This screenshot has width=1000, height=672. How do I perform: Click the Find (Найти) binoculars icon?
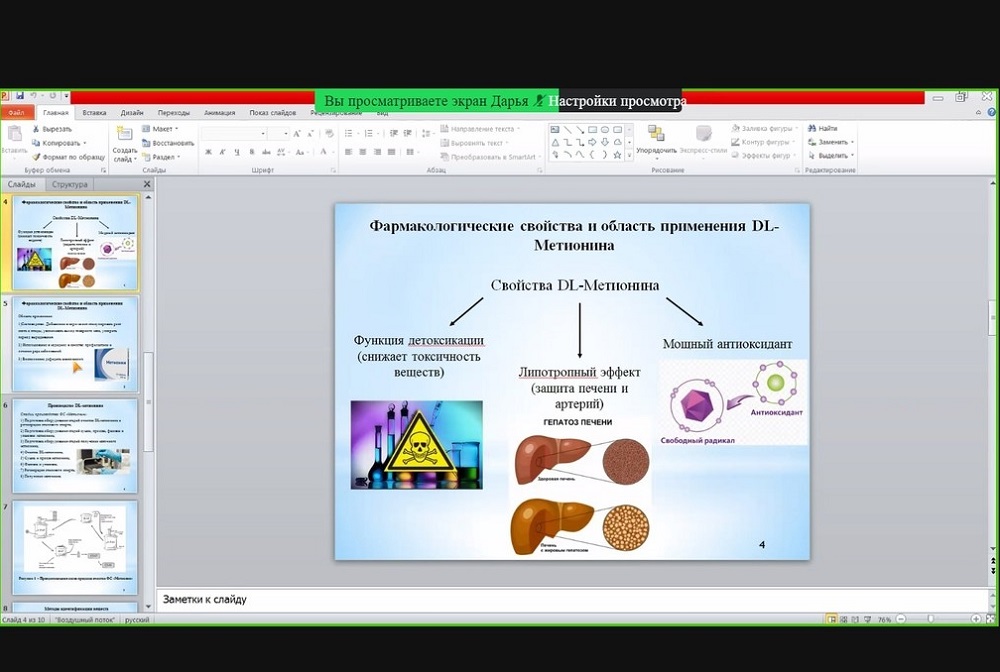(812, 129)
